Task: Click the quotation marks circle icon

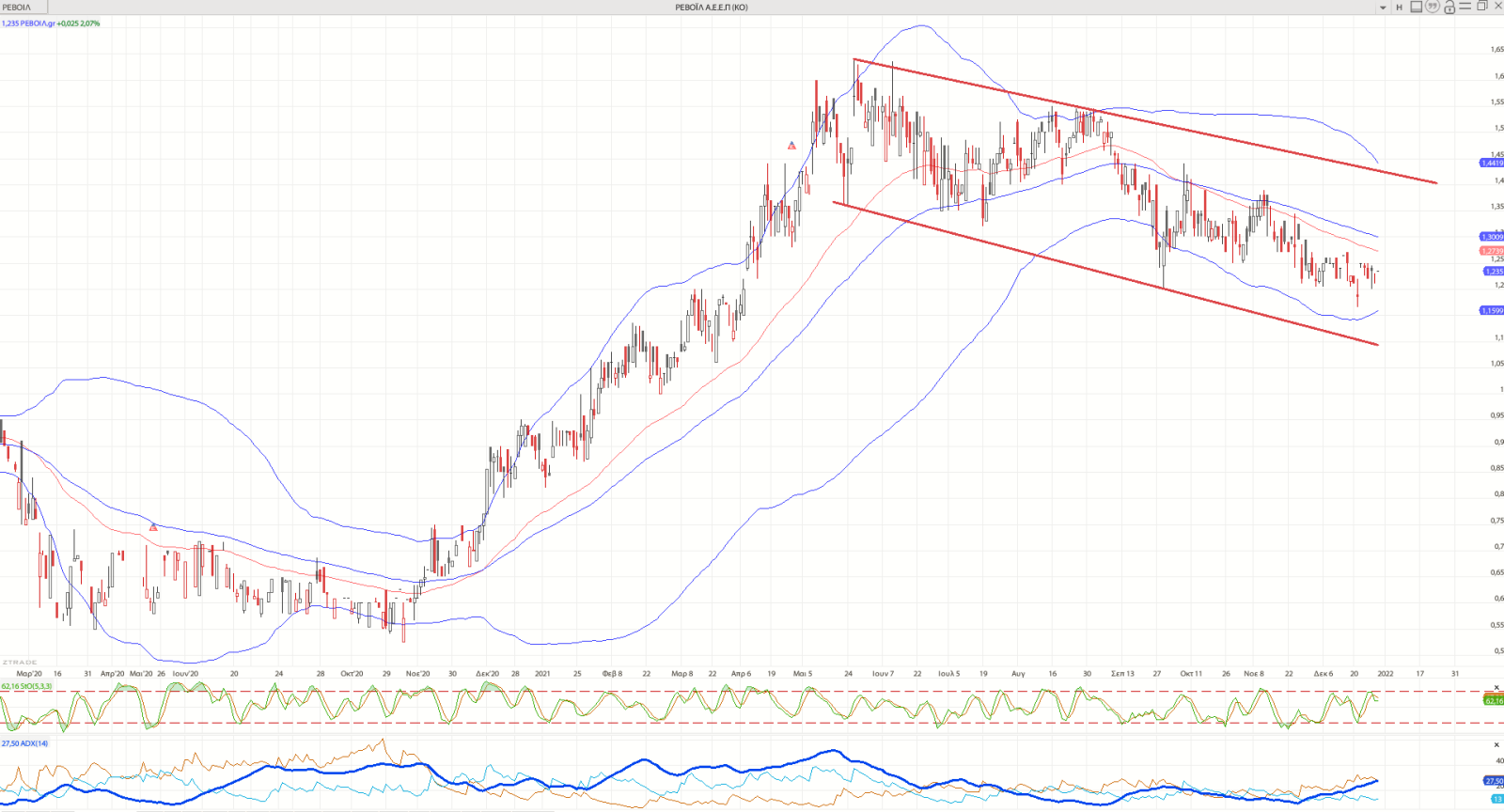Action: coord(1433,7)
